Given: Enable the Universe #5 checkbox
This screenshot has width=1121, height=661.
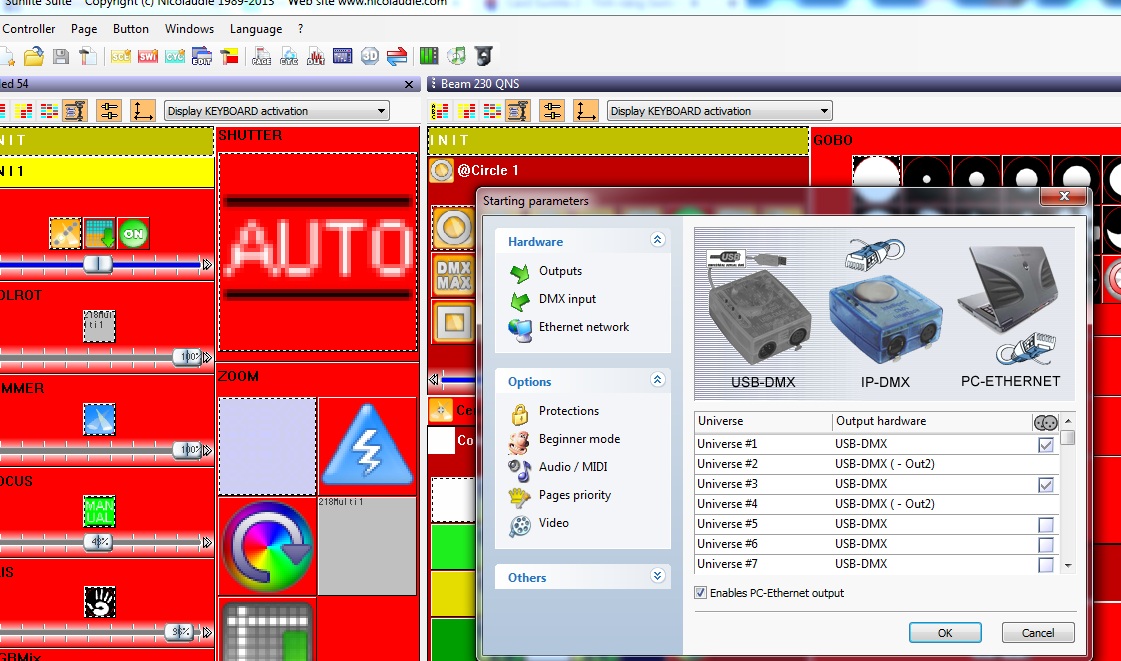Looking at the screenshot, I should tap(1046, 525).
